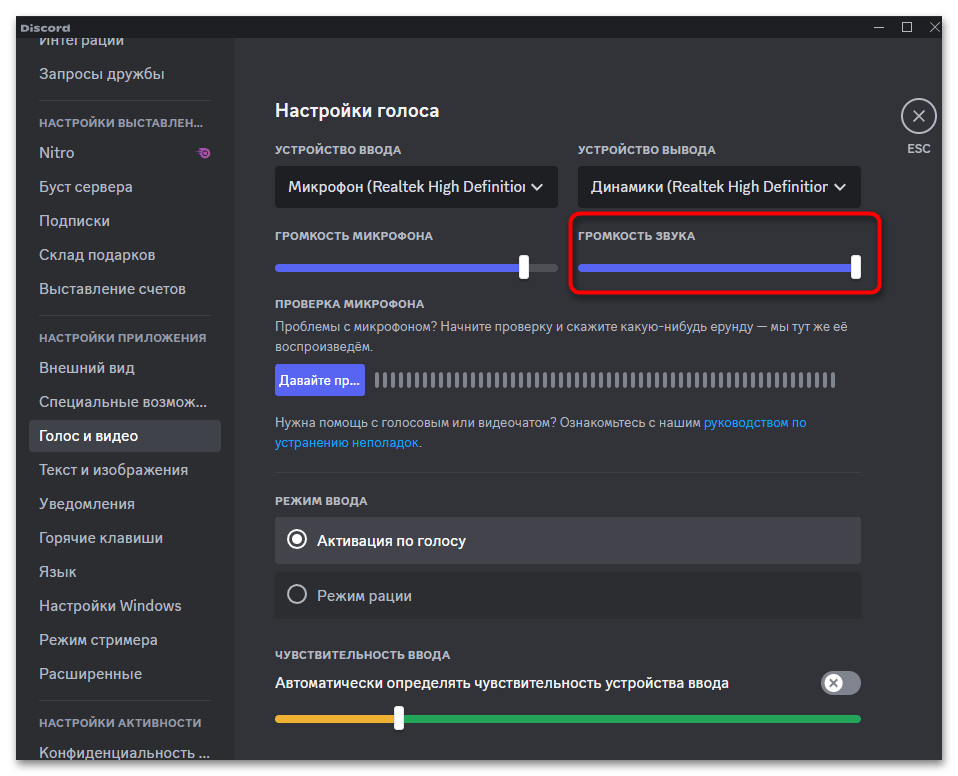
Task: Open the input device dropdown (Микрофон)
Action: (416, 187)
